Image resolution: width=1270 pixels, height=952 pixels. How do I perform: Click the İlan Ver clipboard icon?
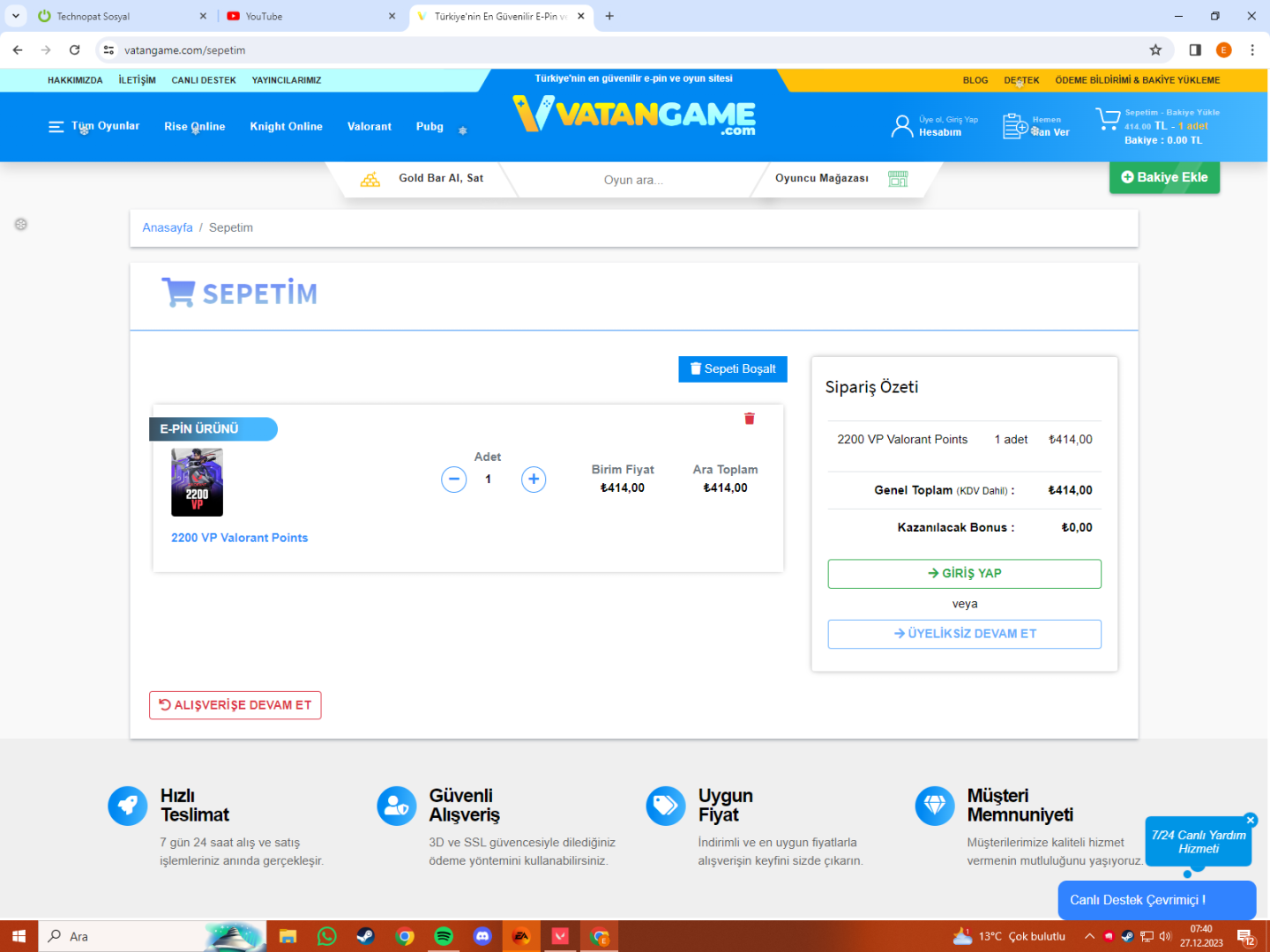(x=1015, y=126)
